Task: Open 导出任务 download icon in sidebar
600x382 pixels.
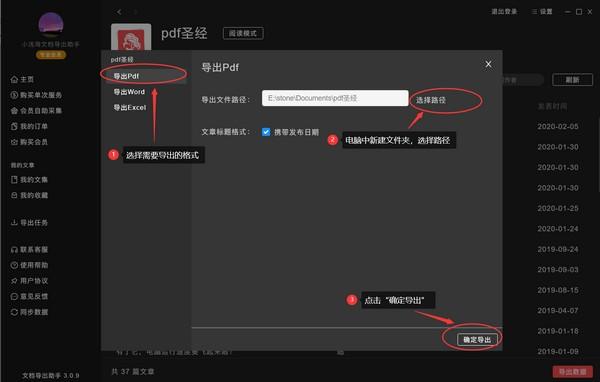Action: pos(14,222)
